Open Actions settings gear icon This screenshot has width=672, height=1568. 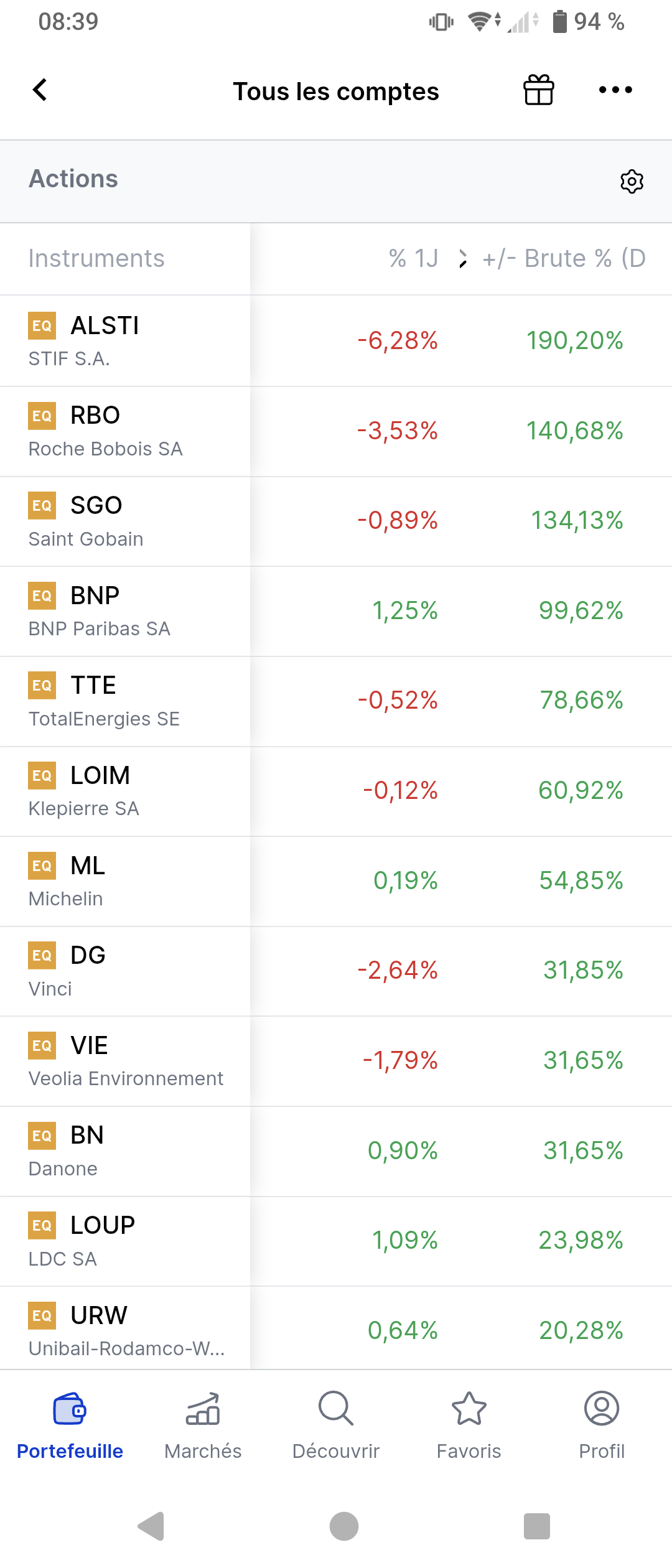632,181
